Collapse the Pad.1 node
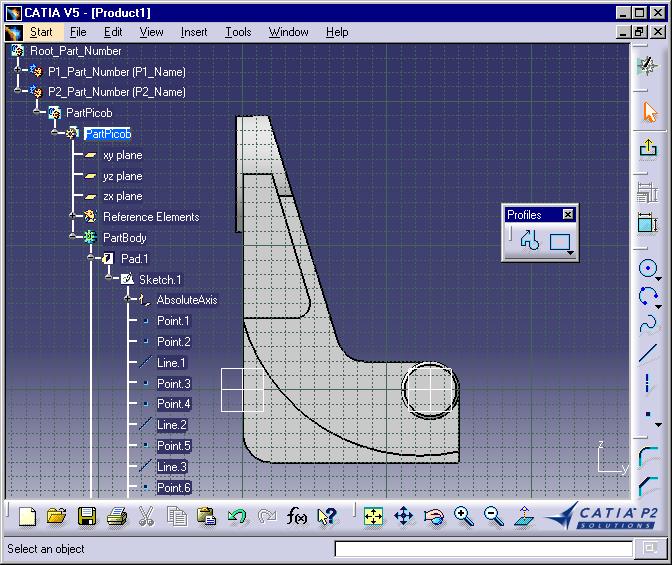The height and width of the screenshot is (565, 672). coord(90,257)
